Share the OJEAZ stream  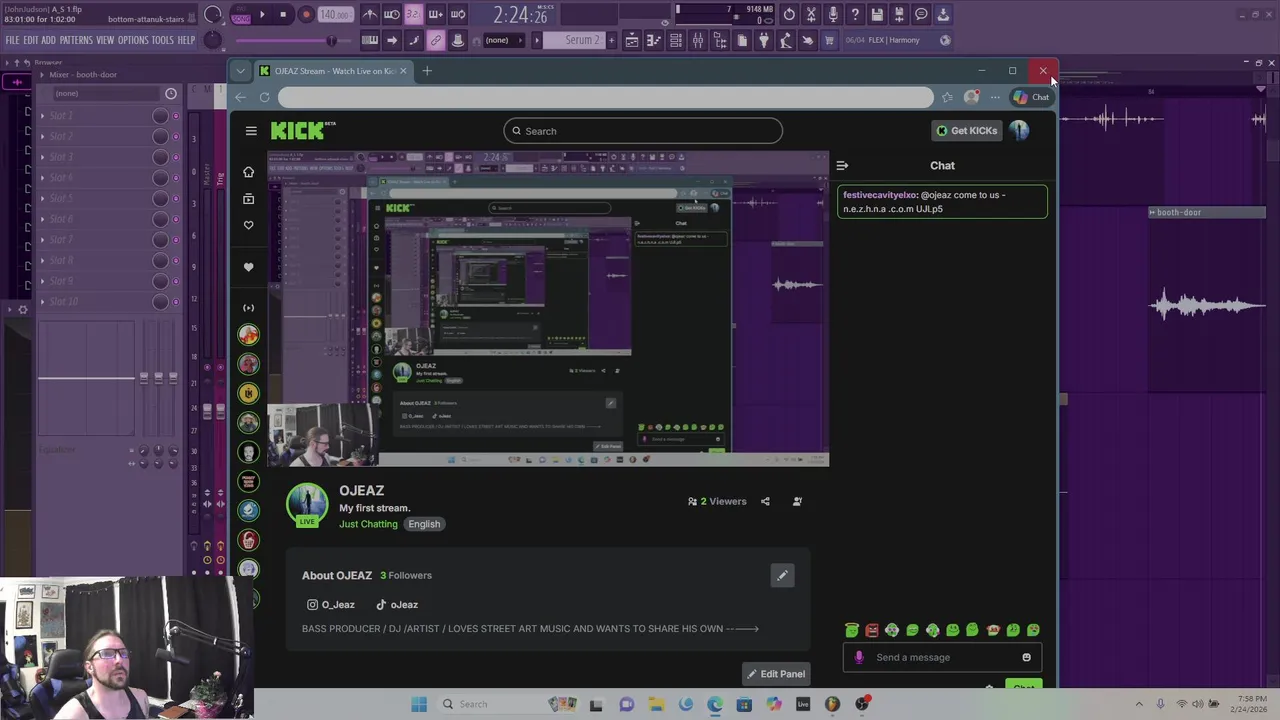click(x=765, y=502)
